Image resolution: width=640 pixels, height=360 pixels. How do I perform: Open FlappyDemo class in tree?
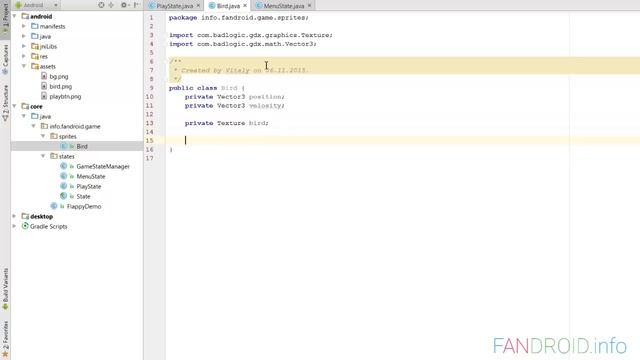[84, 207]
